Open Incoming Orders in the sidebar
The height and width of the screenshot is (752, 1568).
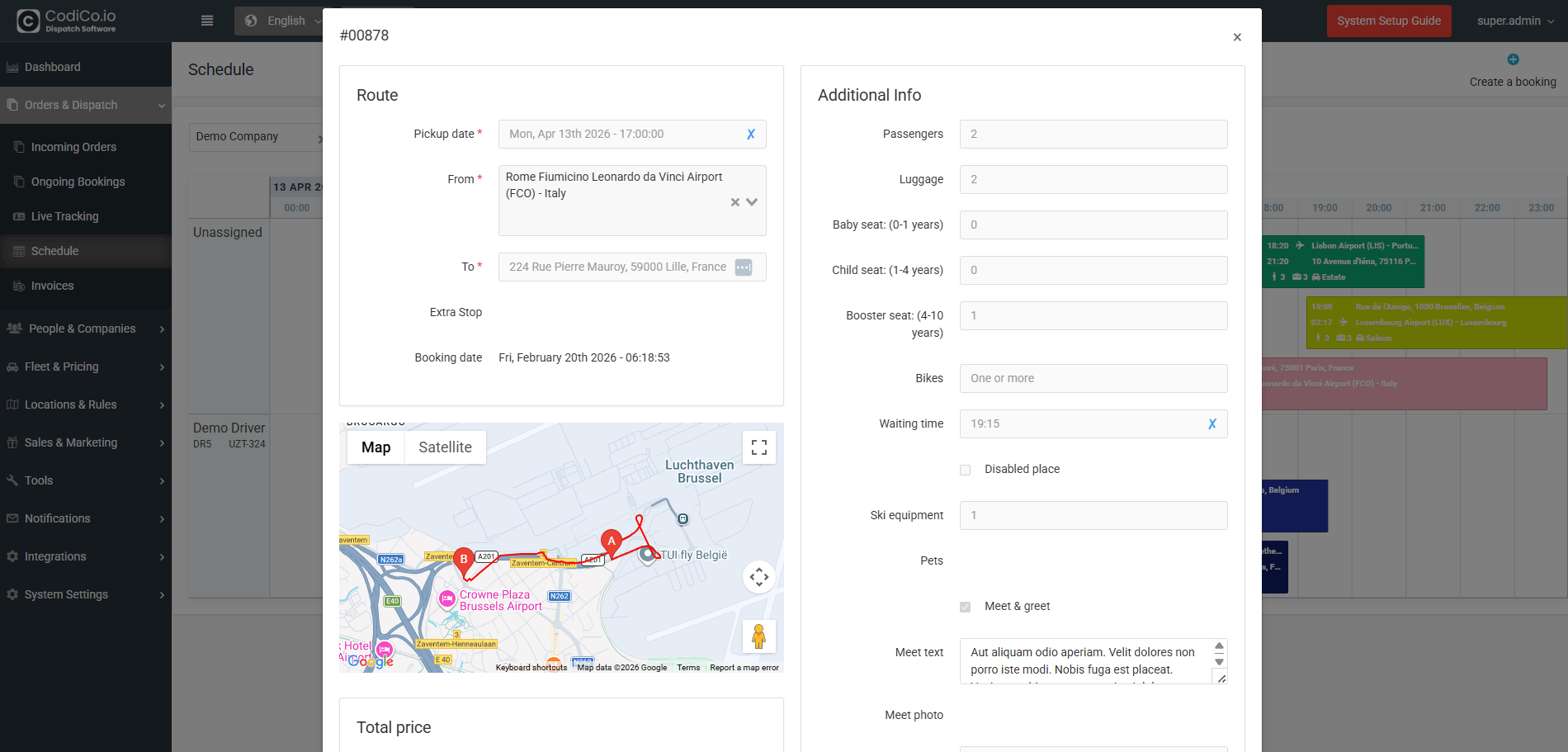[x=73, y=147]
